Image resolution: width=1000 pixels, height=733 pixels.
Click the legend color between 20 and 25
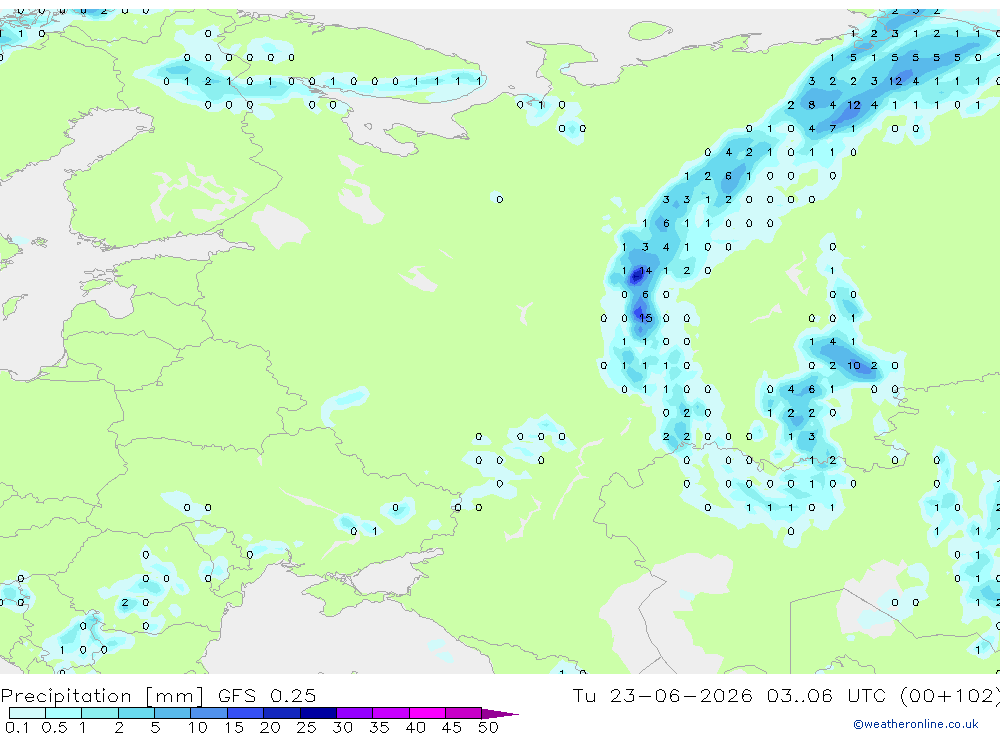coord(282,713)
